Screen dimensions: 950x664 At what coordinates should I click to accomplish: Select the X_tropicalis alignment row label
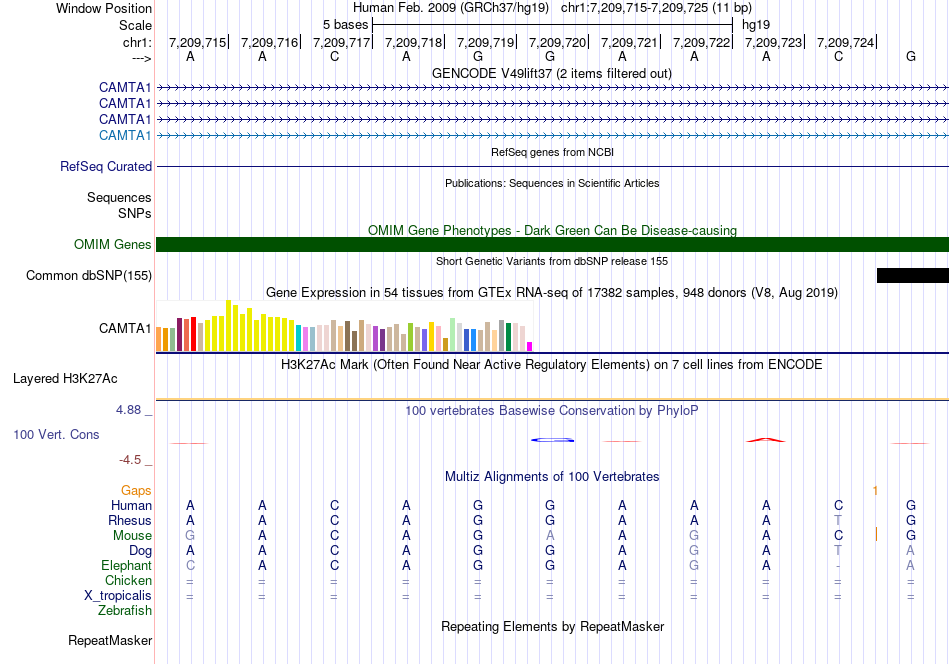coord(118,596)
